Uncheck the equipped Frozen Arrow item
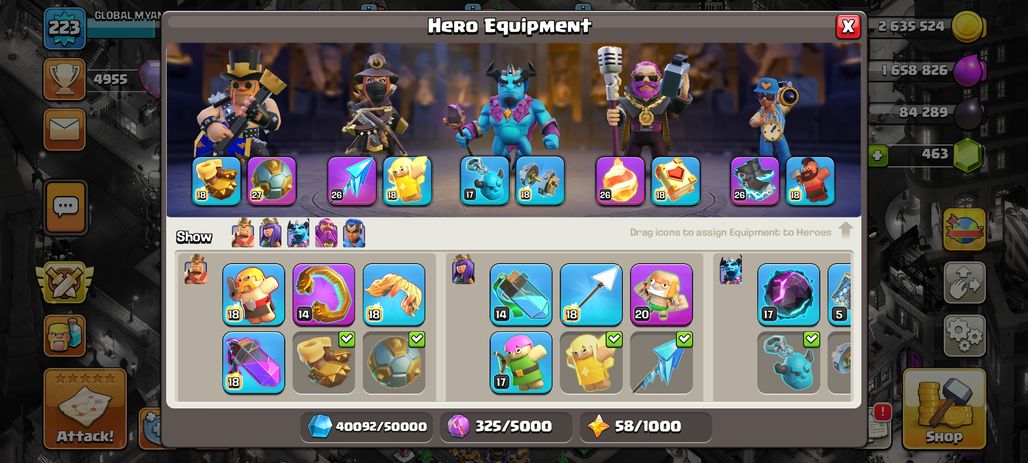Viewport: 1028px width, 463px height. pos(661,363)
